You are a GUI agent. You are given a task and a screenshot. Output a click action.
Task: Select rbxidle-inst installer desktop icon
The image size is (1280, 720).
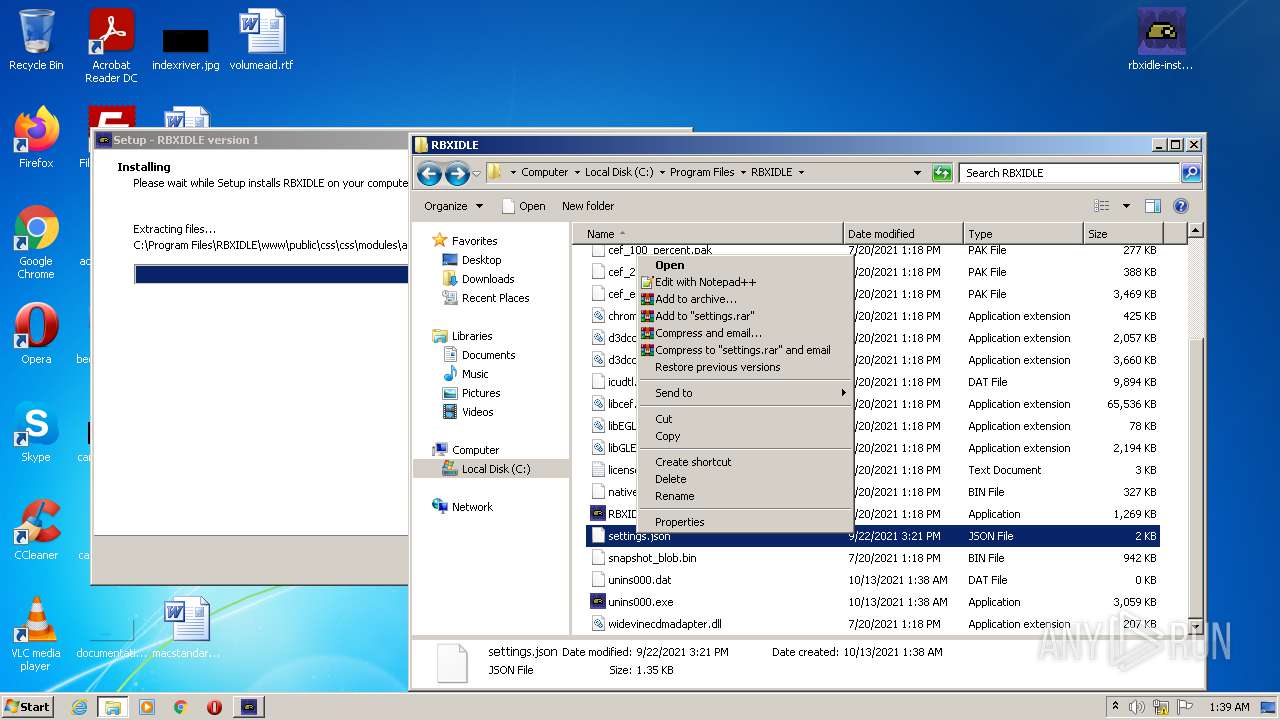click(1161, 40)
